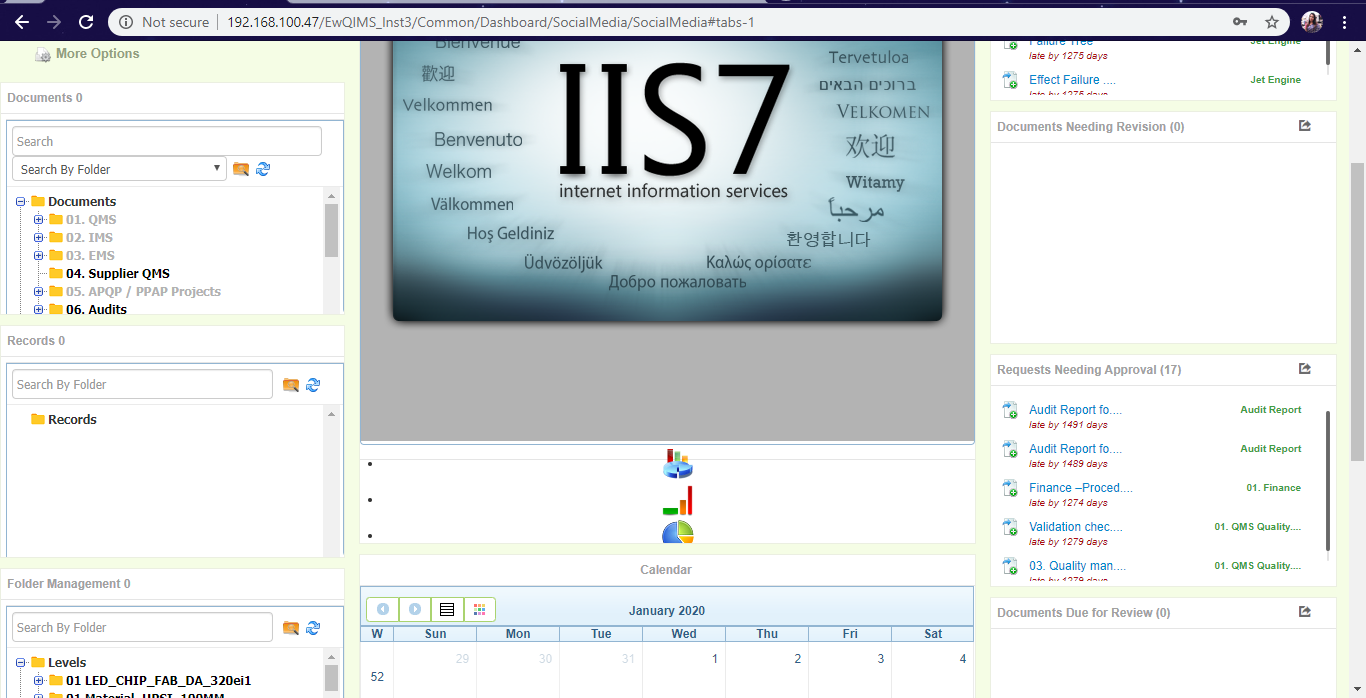This screenshot has width=1366, height=698.
Task: Open the Finance –Proced.... request link
Action: (x=1081, y=488)
